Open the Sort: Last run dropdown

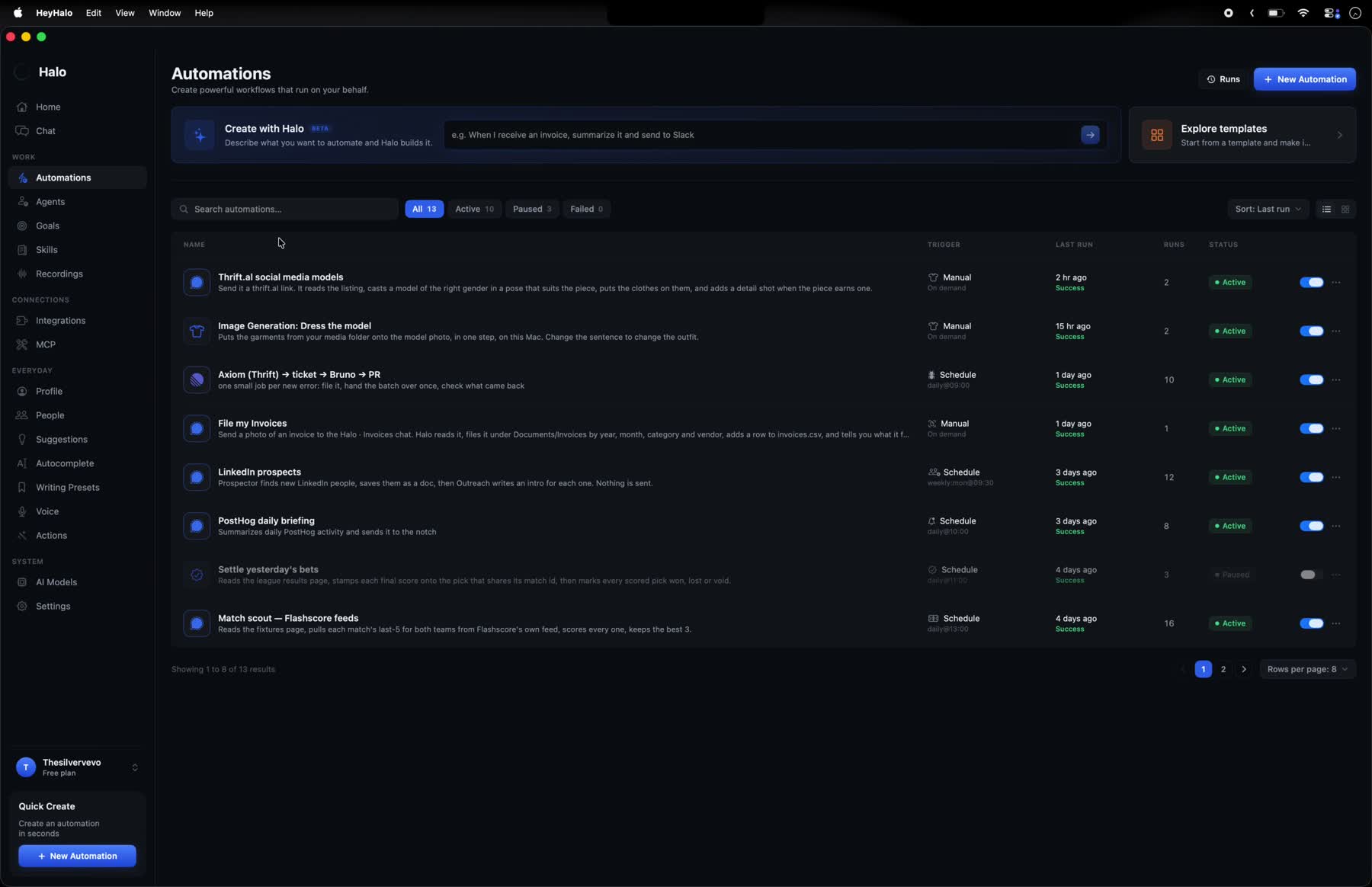click(1268, 209)
